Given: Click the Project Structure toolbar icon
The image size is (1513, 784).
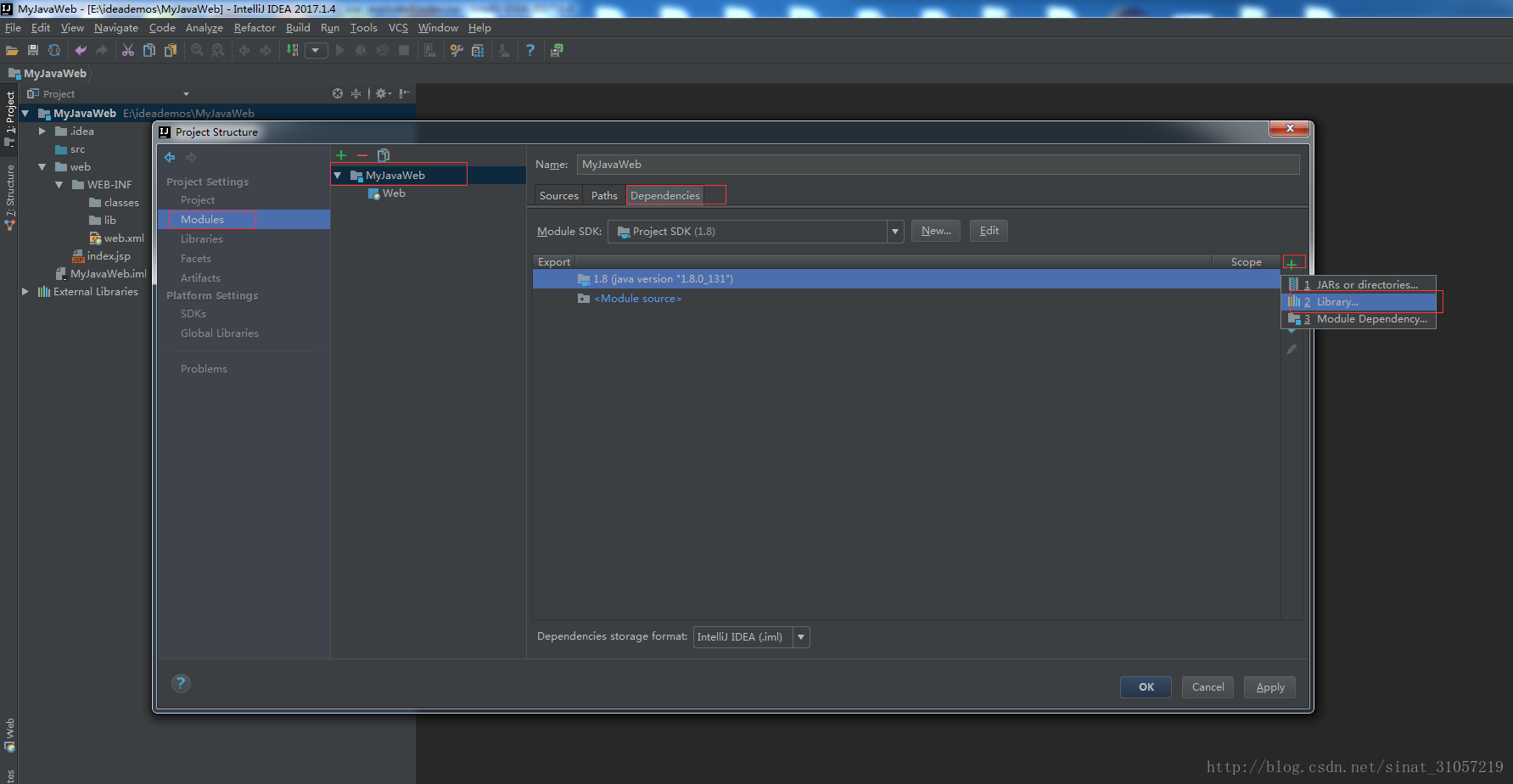Looking at the screenshot, I should [478, 50].
